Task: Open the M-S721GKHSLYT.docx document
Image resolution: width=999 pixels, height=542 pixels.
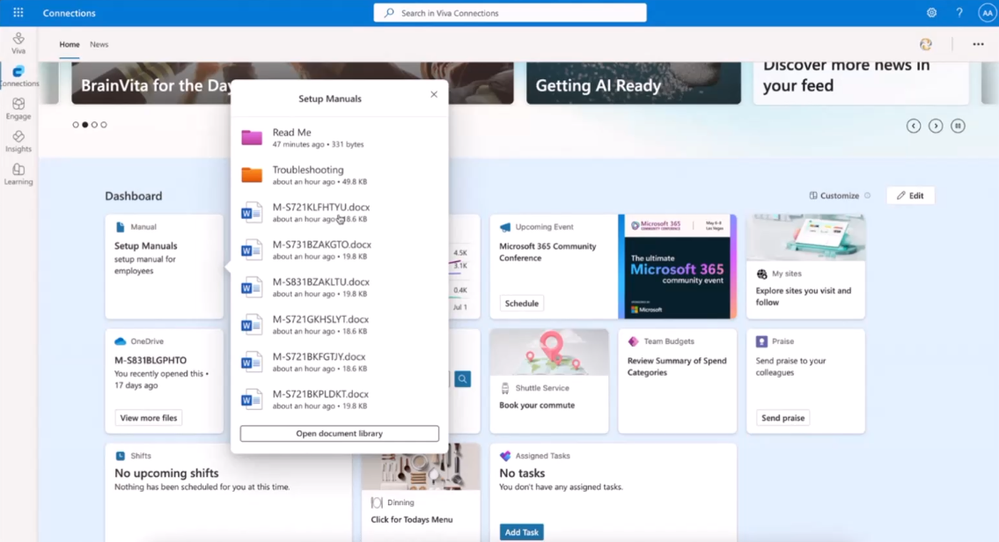Action: pos(339,324)
